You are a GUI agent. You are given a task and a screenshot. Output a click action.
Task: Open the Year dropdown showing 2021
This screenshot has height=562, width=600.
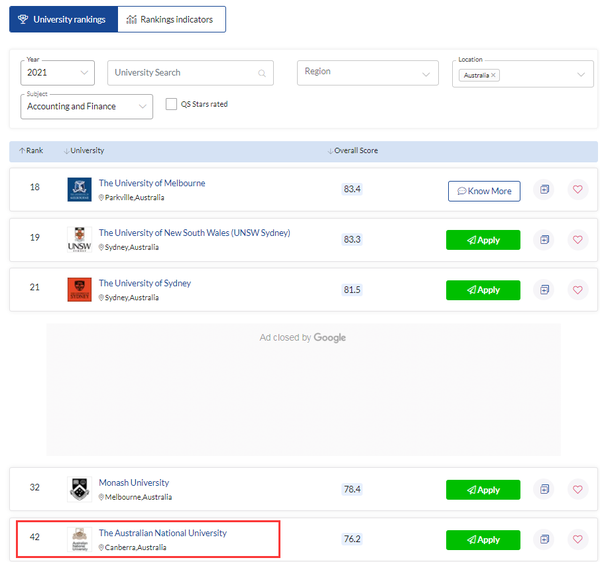coord(57,73)
